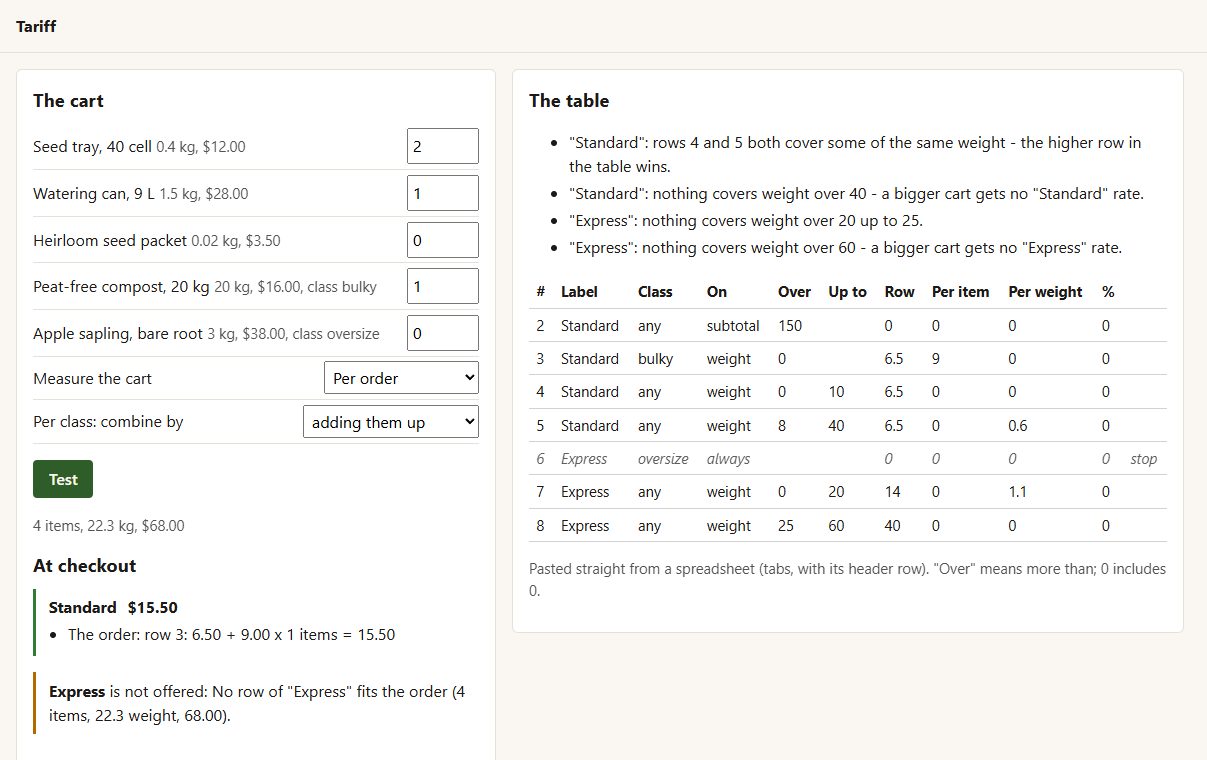Focus the Watering can quantity box
This screenshot has height=760, width=1207.
(x=443, y=193)
